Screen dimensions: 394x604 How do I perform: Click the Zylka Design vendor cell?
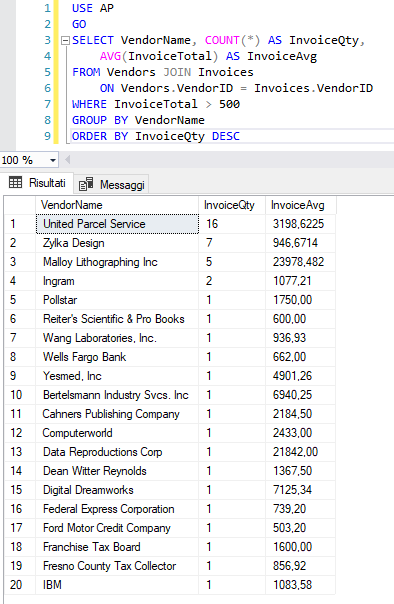pos(117,243)
